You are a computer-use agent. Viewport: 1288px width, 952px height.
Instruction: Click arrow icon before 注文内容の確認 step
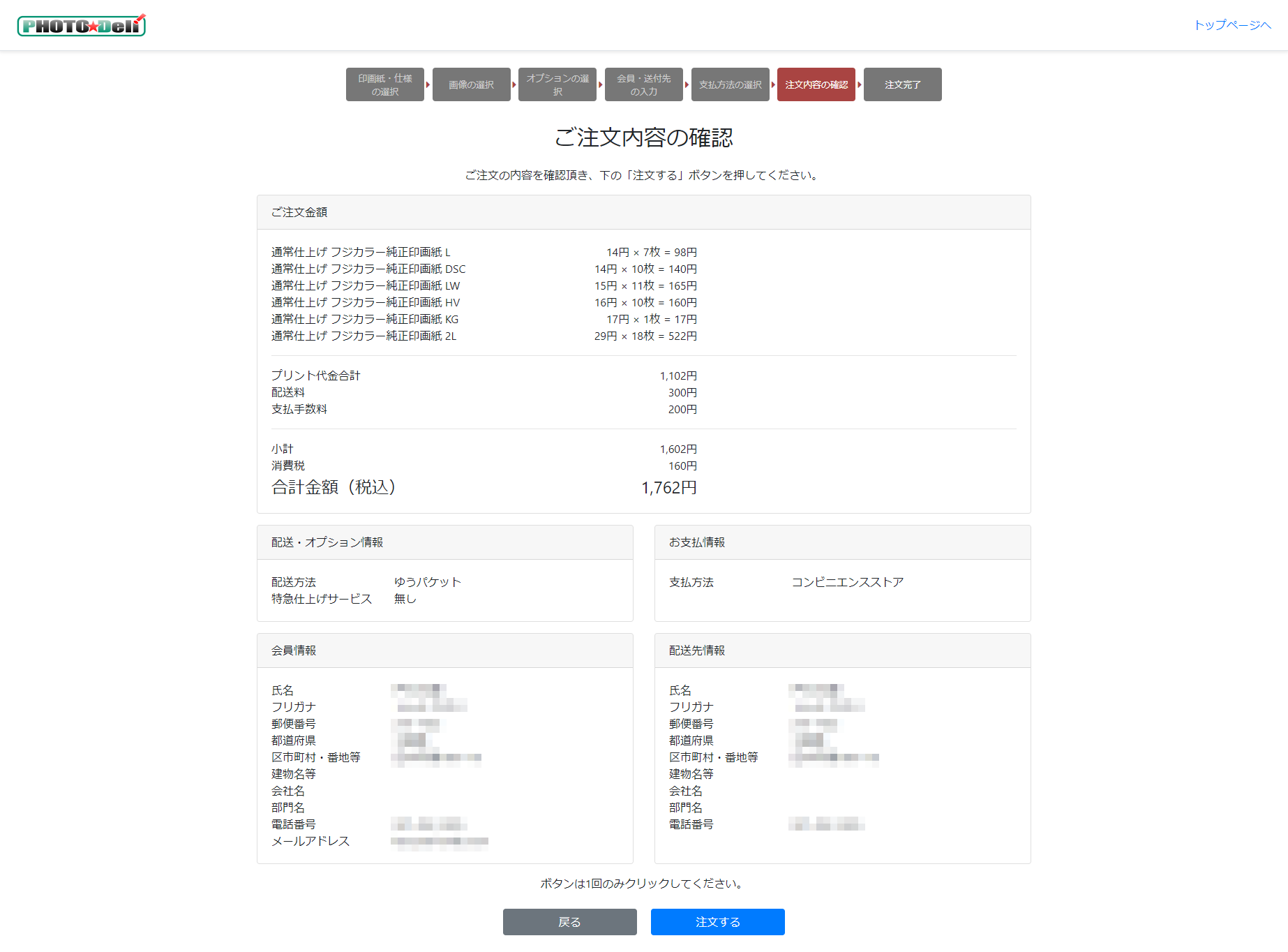[773, 84]
